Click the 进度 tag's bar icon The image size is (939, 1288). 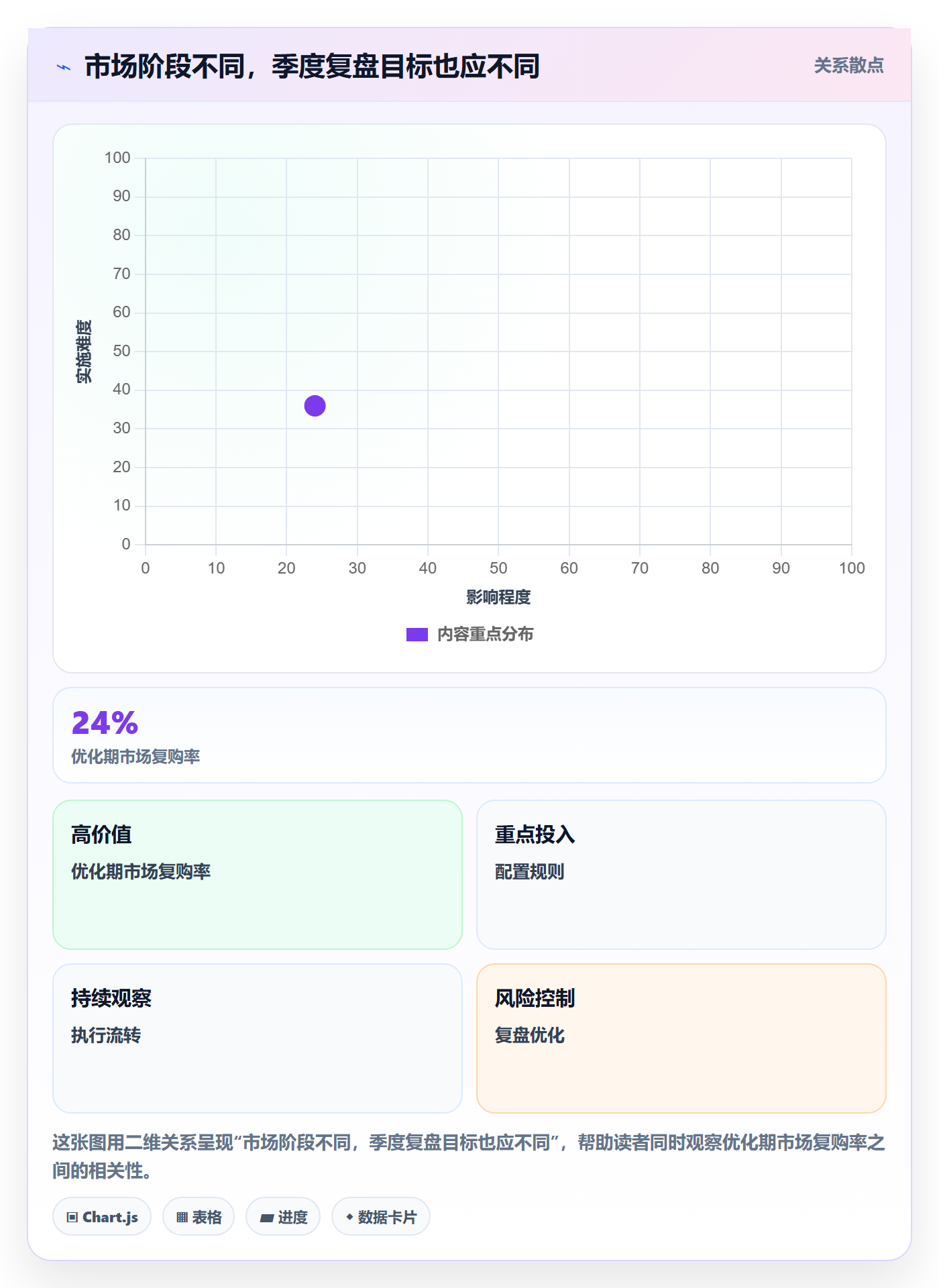[266, 1218]
